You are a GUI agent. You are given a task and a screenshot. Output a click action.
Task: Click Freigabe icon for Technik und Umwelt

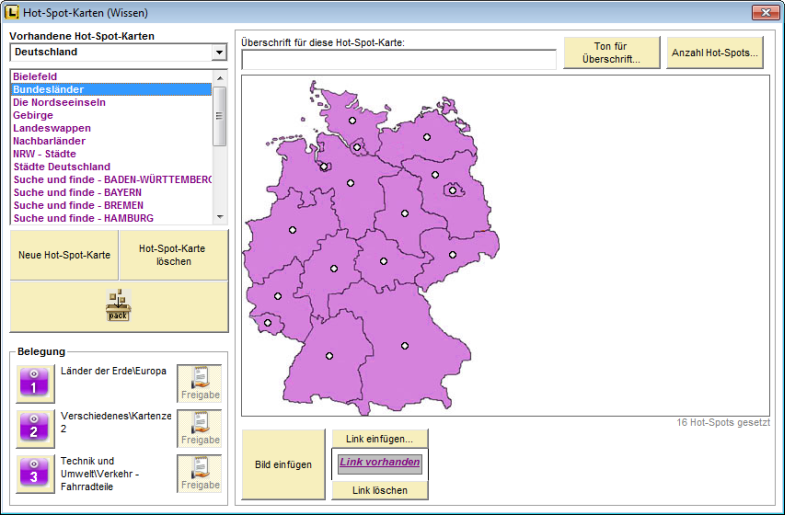click(x=199, y=473)
